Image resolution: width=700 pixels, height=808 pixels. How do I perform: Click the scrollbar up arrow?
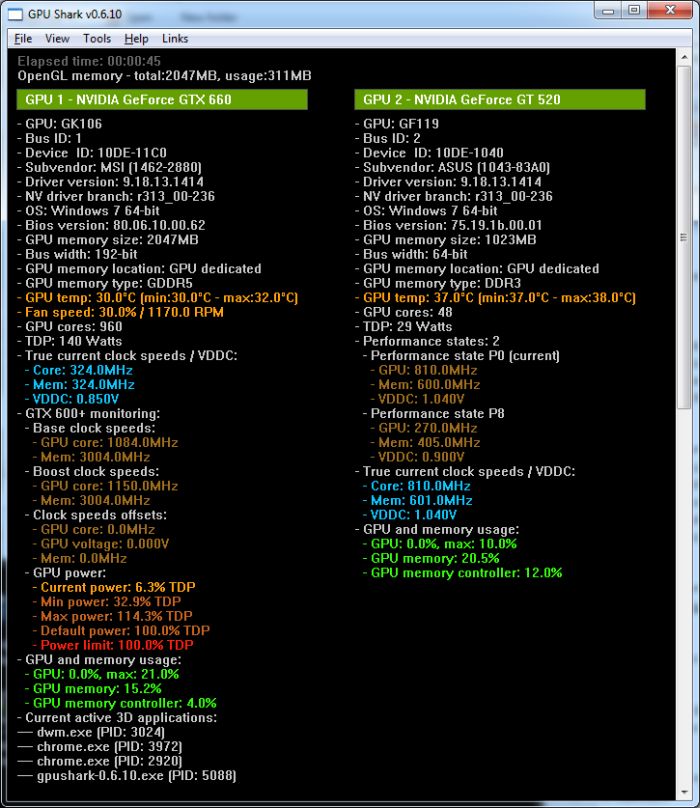pyautogui.click(x=684, y=57)
